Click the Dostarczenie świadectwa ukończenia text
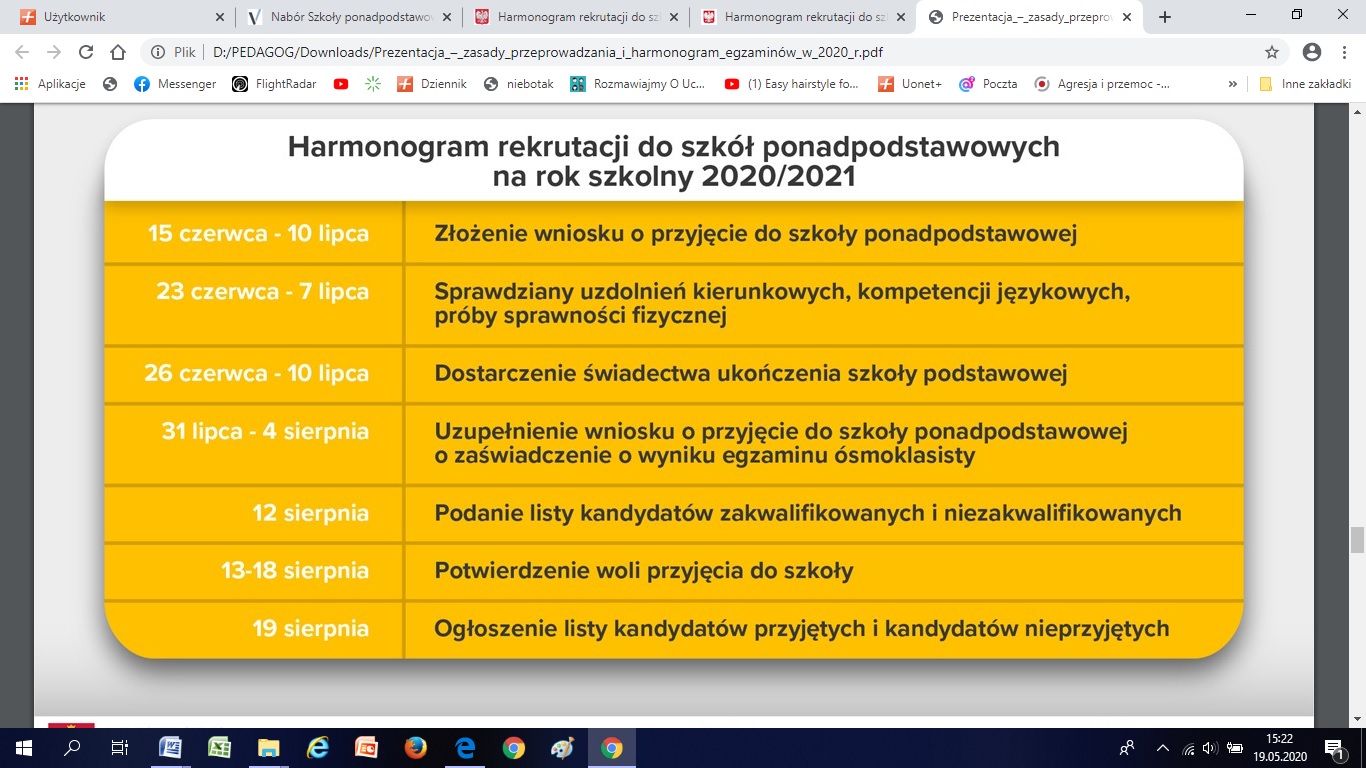This screenshot has width=1366, height=768. tap(751, 374)
